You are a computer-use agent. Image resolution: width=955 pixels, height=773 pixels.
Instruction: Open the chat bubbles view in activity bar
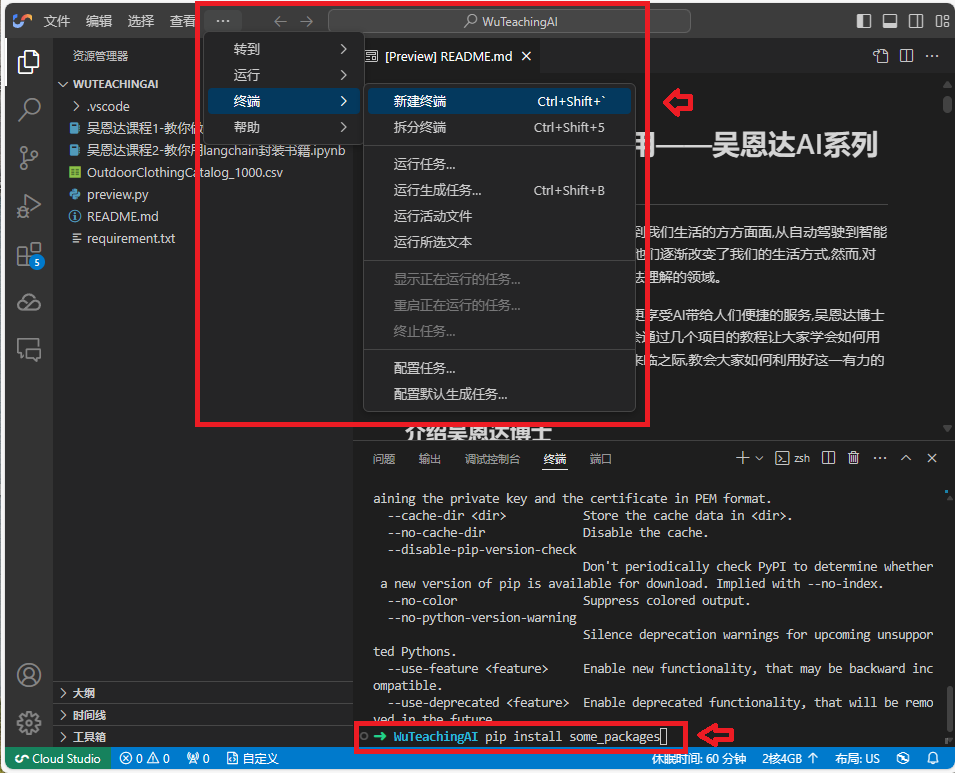(x=28, y=350)
